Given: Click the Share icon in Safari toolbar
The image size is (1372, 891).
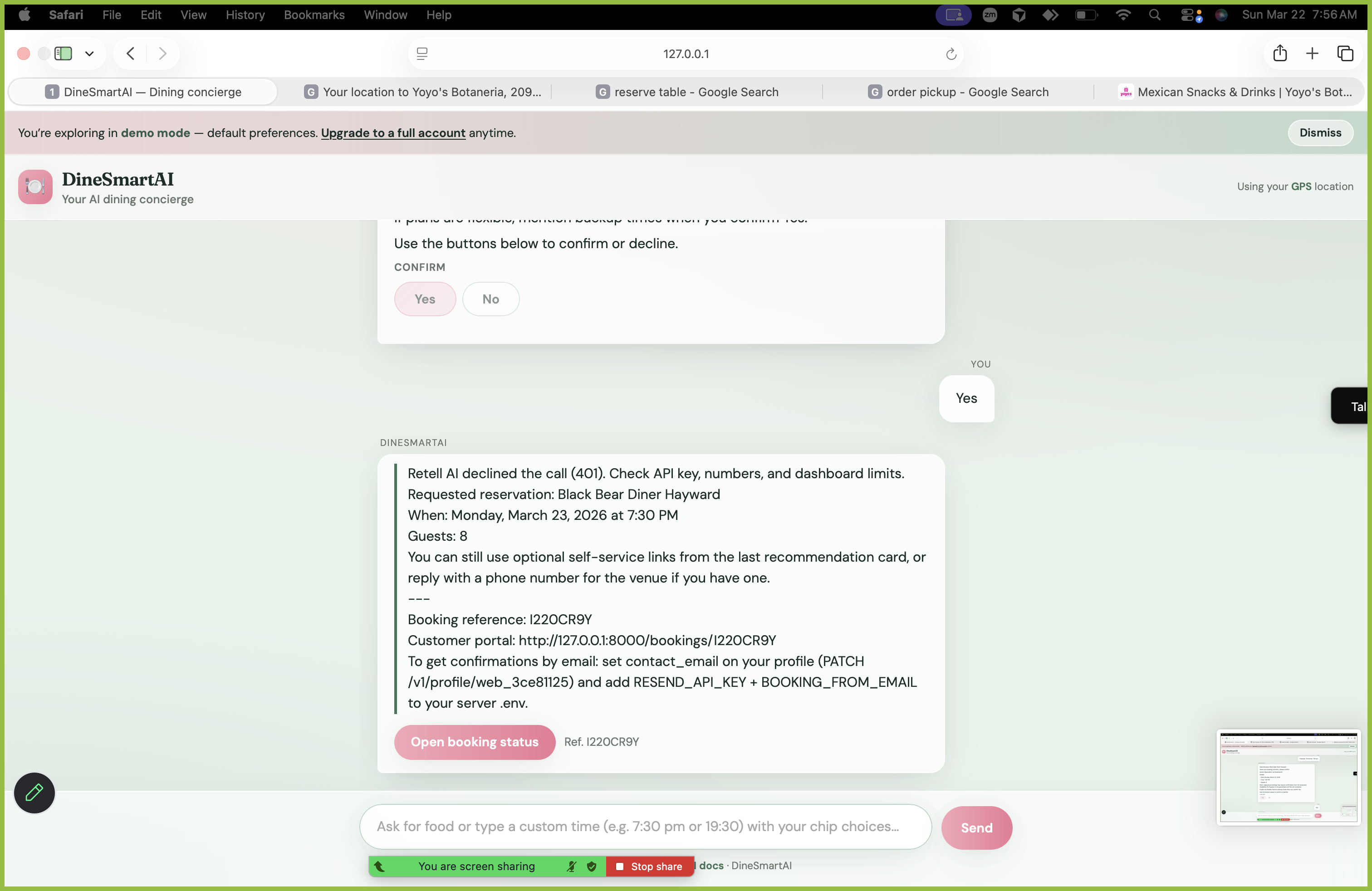Looking at the screenshot, I should pos(1280,54).
